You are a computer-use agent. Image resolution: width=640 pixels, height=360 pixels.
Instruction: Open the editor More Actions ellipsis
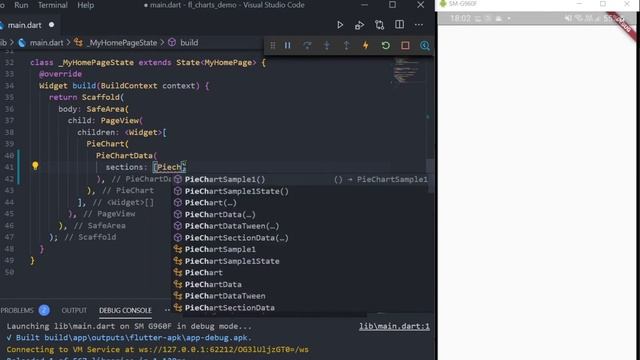coord(419,25)
